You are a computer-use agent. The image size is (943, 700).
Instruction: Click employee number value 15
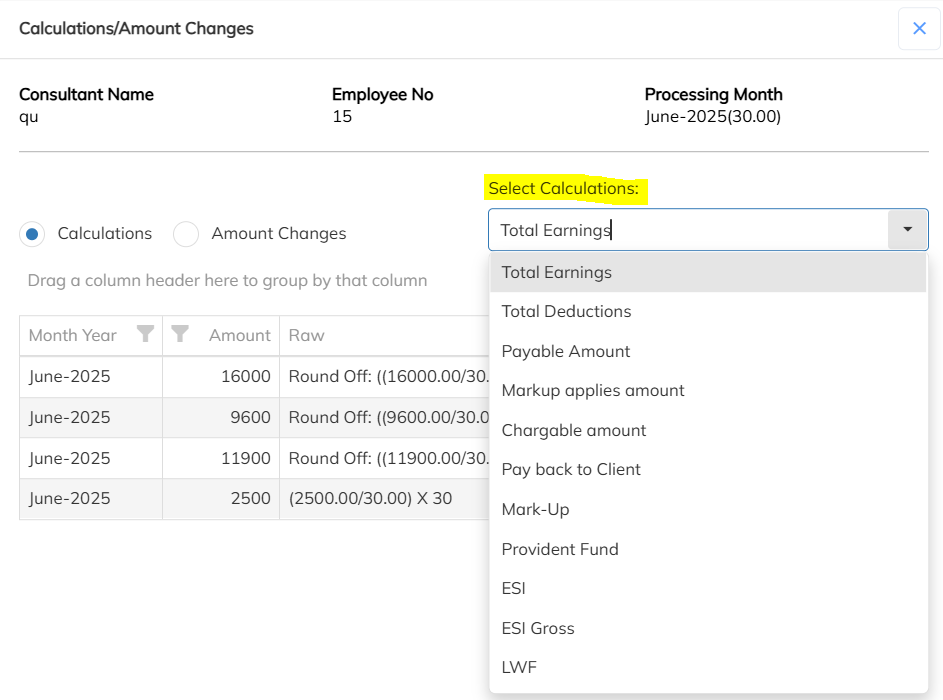click(342, 117)
